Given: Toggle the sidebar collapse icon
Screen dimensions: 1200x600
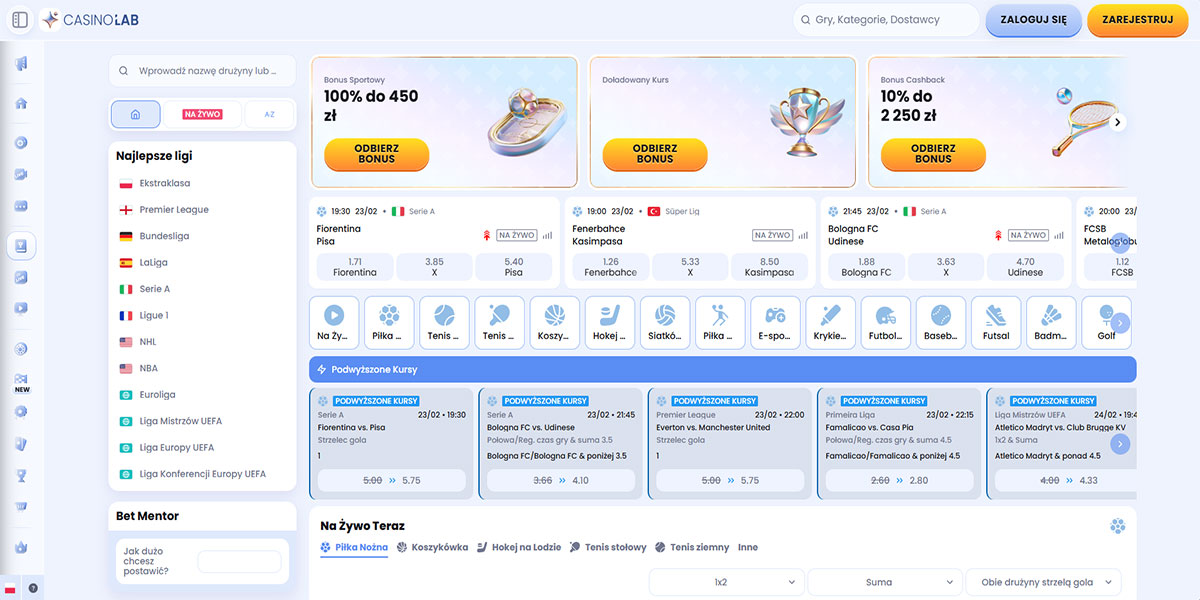Looking at the screenshot, I should tap(20, 20).
